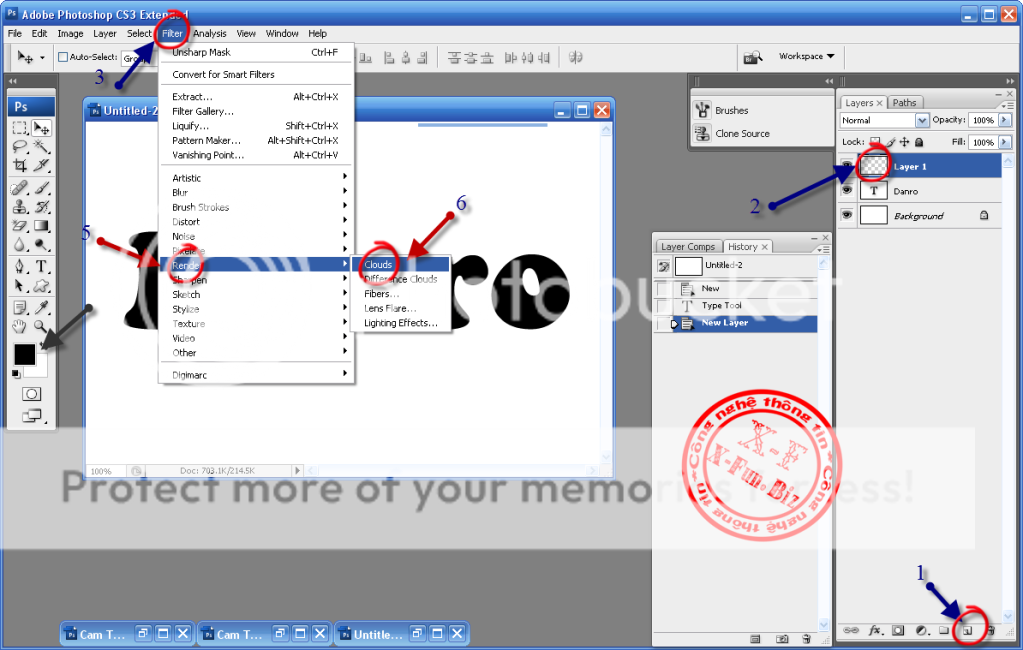
Task: Switch to the Layer Comps tab
Action: (688, 247)
